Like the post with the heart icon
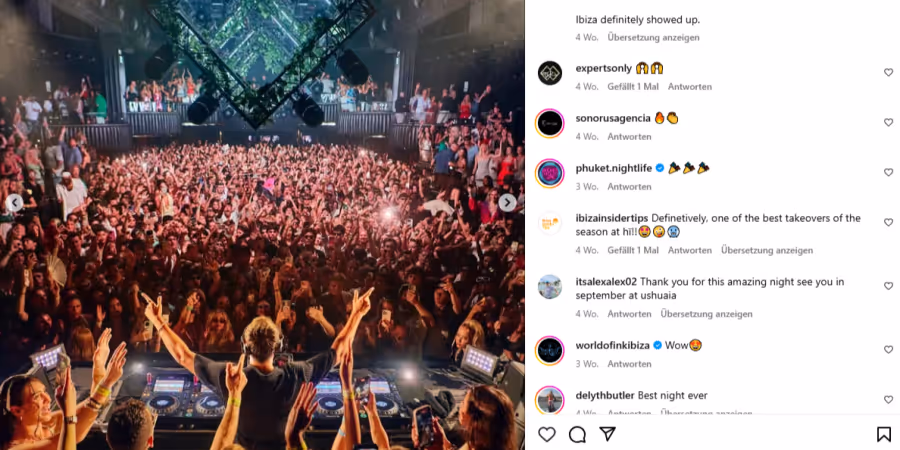This screenshot has height=450, width=900. point(546,434)
